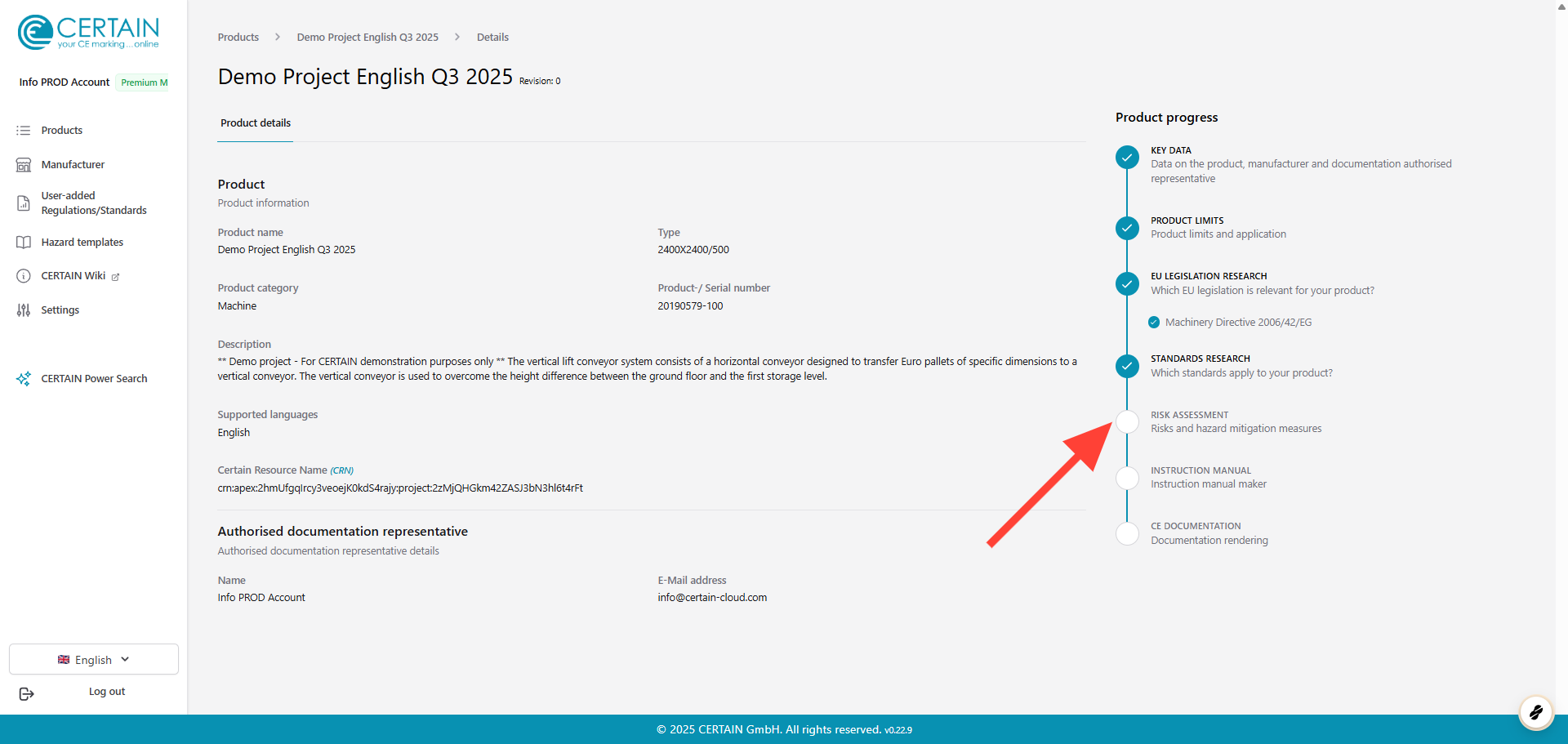The image size is (1568, 744).
Task: Click the Revision: 0 label
Action: pyautogui.click(x=540, y=81)
